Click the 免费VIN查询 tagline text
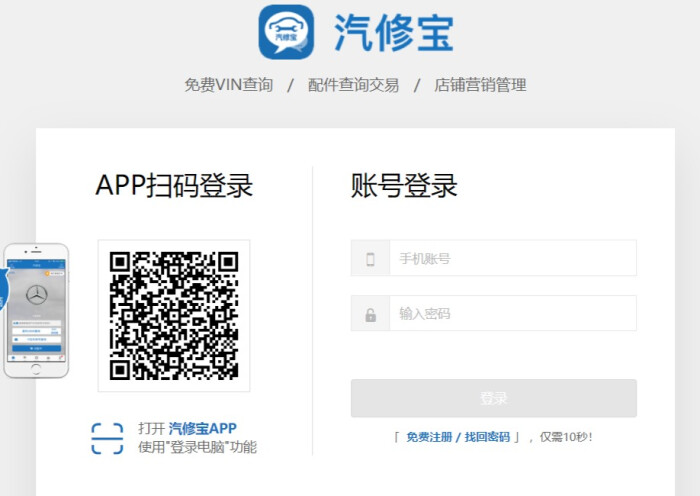Image resolution: width=700 pixels, height=496 pixels. click(x=229, y=84)
